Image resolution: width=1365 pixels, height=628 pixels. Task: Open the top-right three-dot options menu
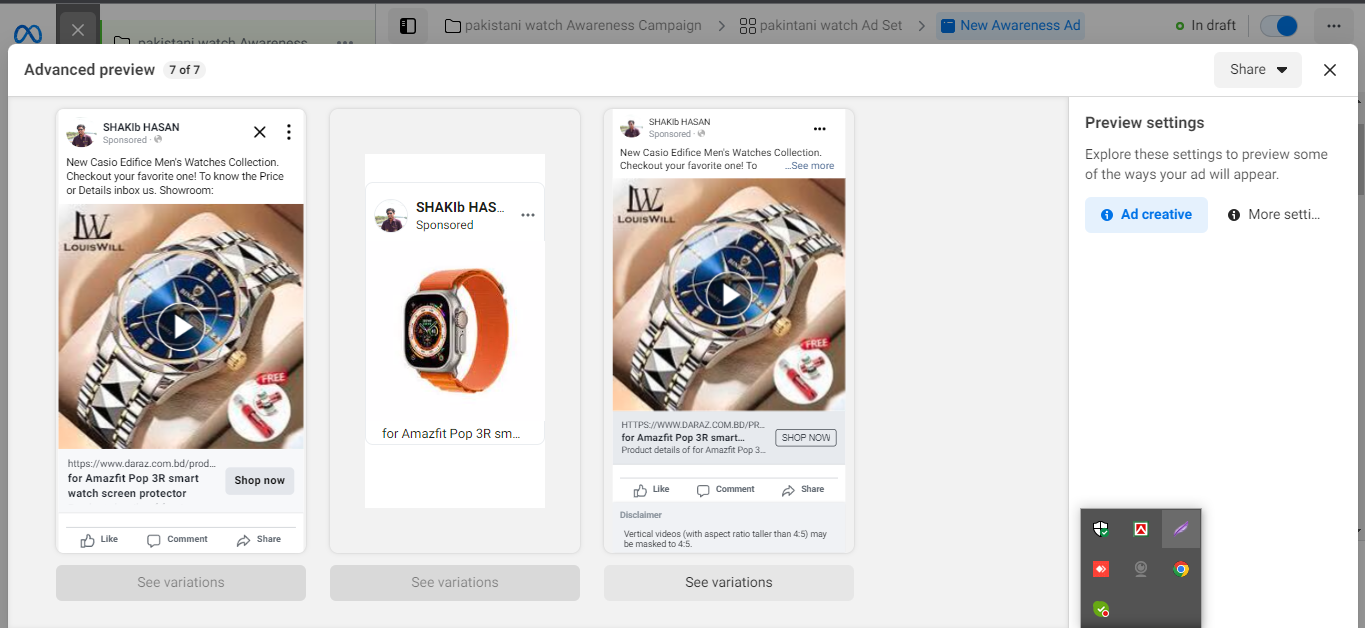tap(1334, 26)
